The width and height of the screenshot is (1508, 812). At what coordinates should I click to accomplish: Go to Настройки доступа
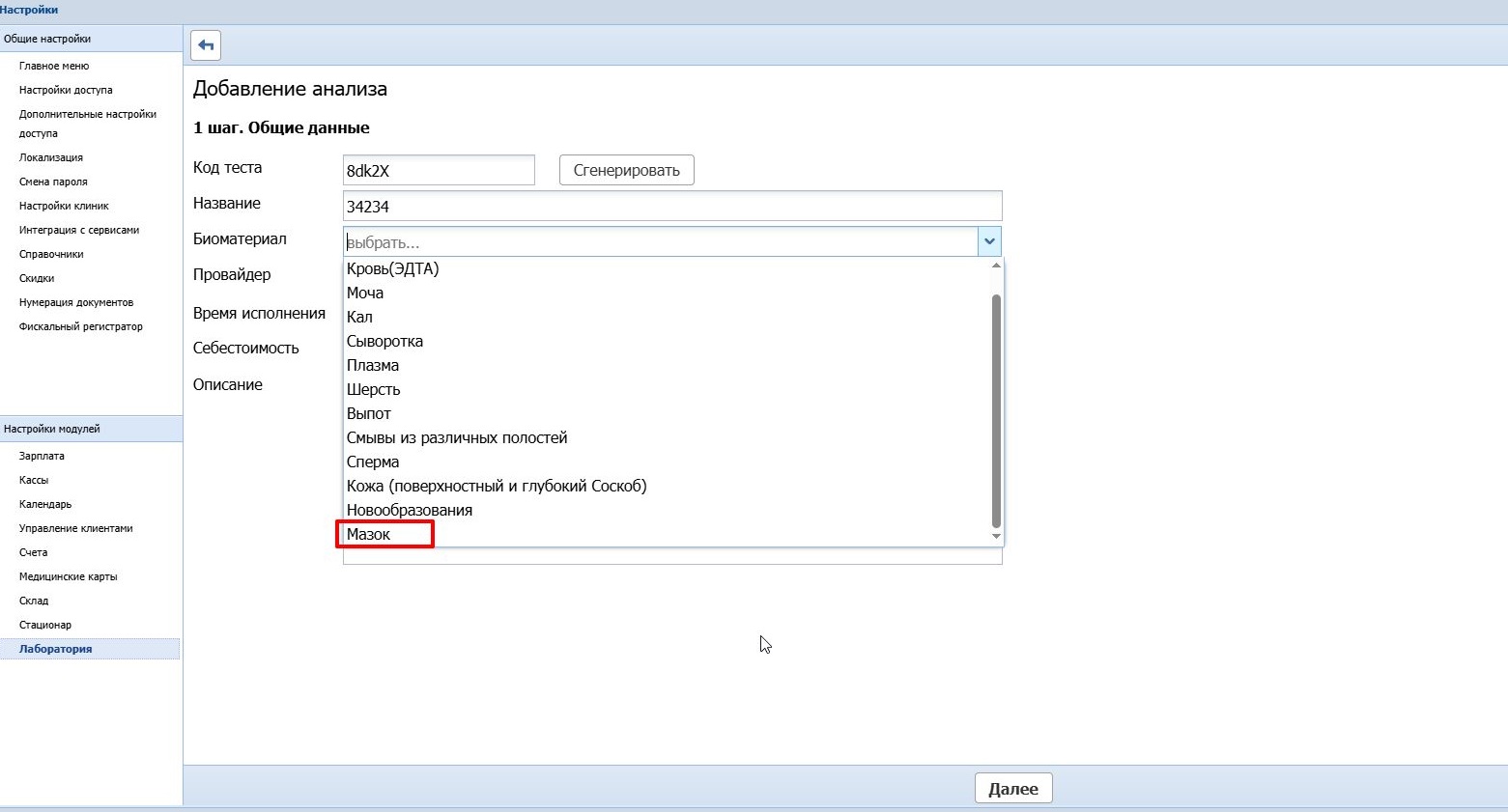tap(66, 90)
